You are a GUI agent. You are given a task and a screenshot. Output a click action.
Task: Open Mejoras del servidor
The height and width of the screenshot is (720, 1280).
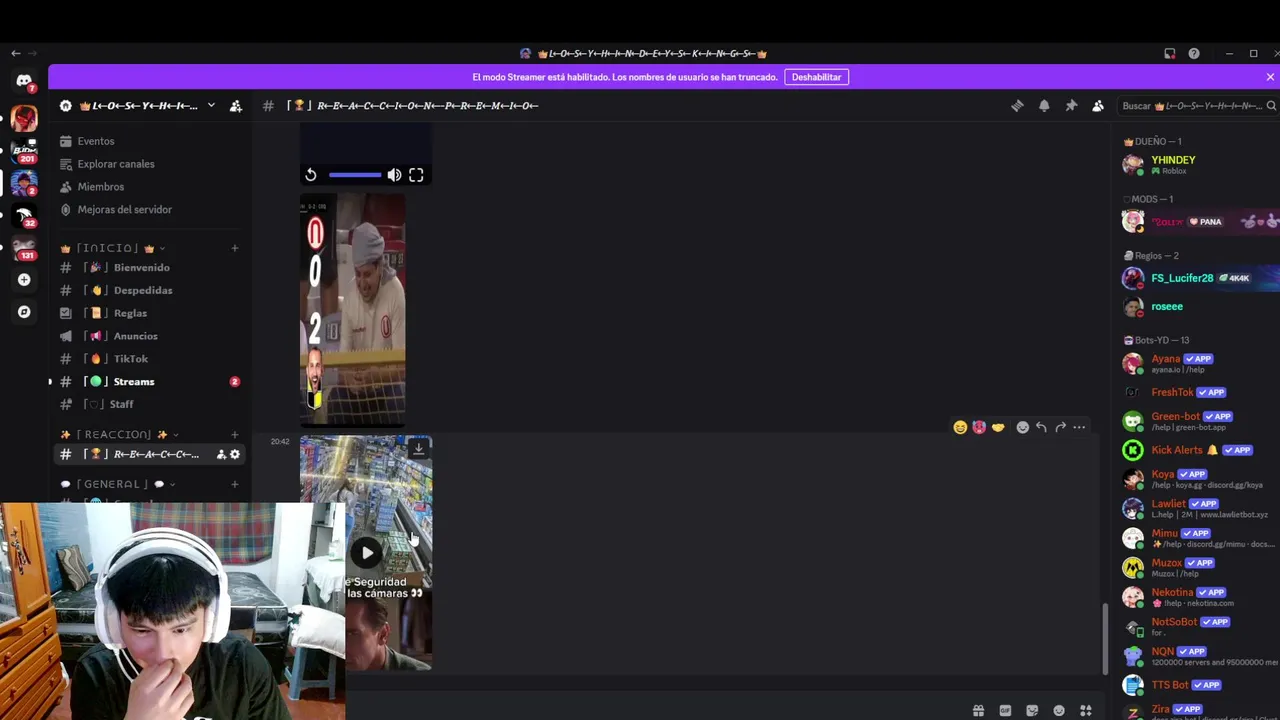(150, 210)
